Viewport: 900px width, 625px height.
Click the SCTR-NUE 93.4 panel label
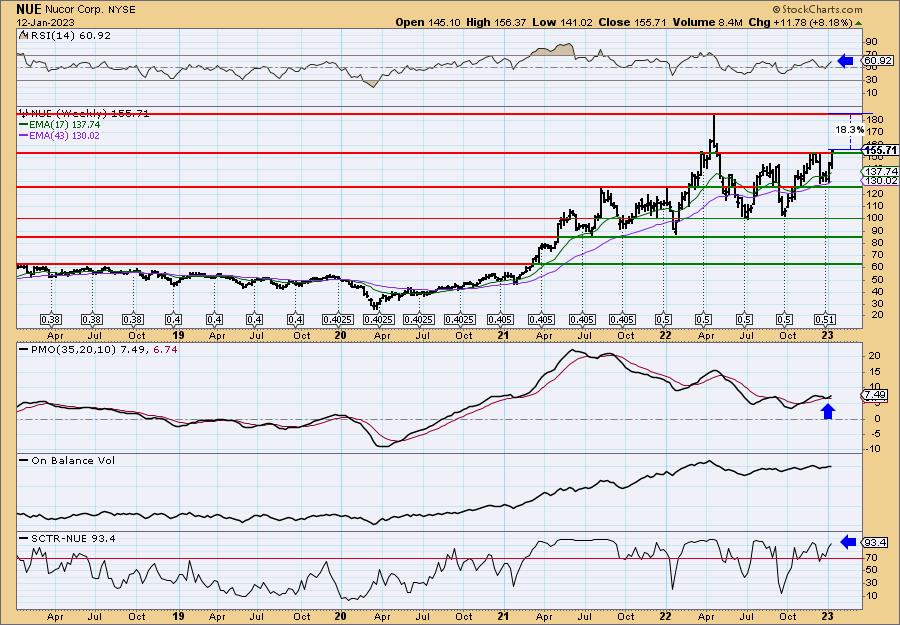pyautogui.click(x=72, y=538)
